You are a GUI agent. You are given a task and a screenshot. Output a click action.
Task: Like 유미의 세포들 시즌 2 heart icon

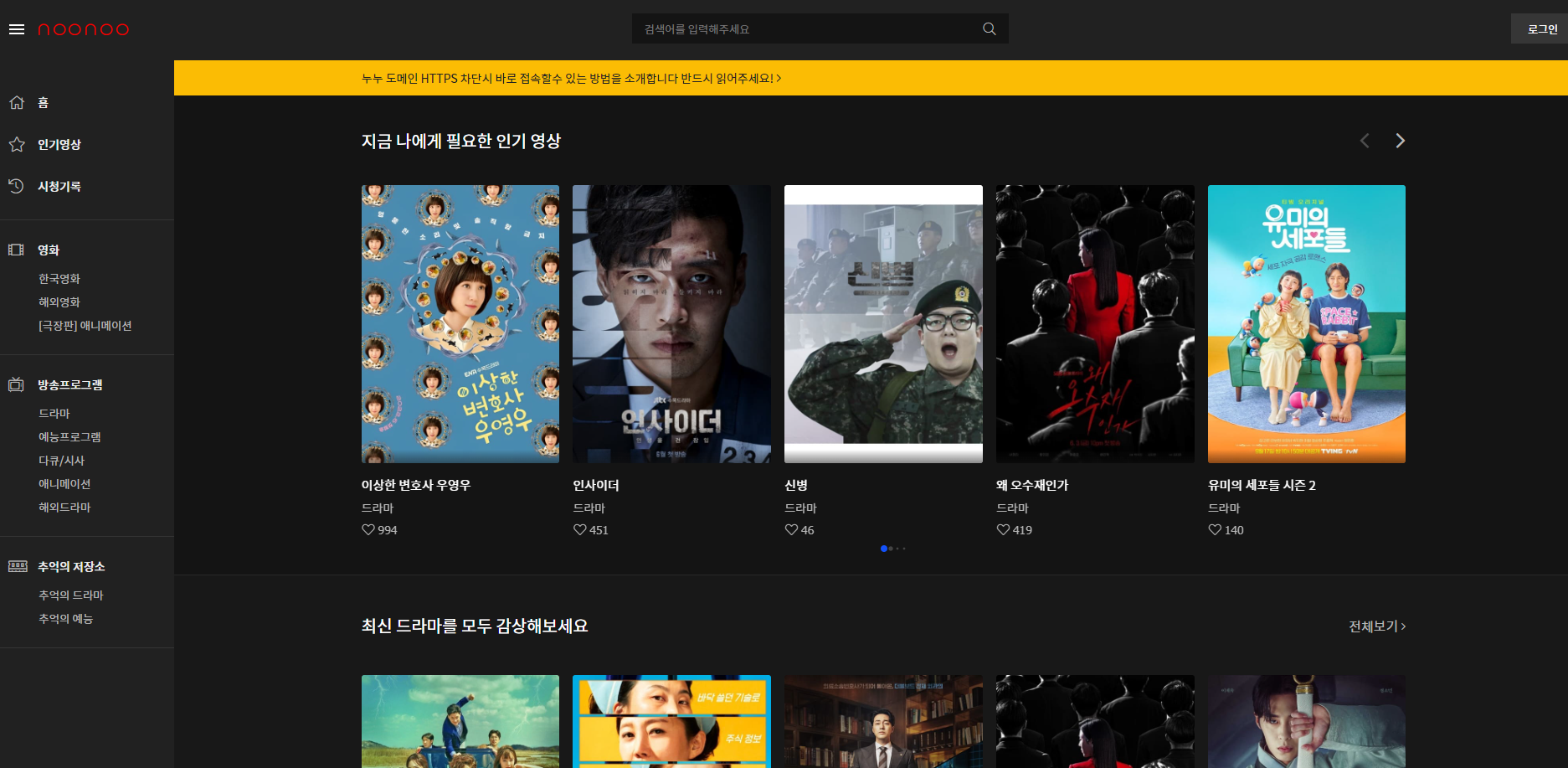click(x=1215, y=529)
